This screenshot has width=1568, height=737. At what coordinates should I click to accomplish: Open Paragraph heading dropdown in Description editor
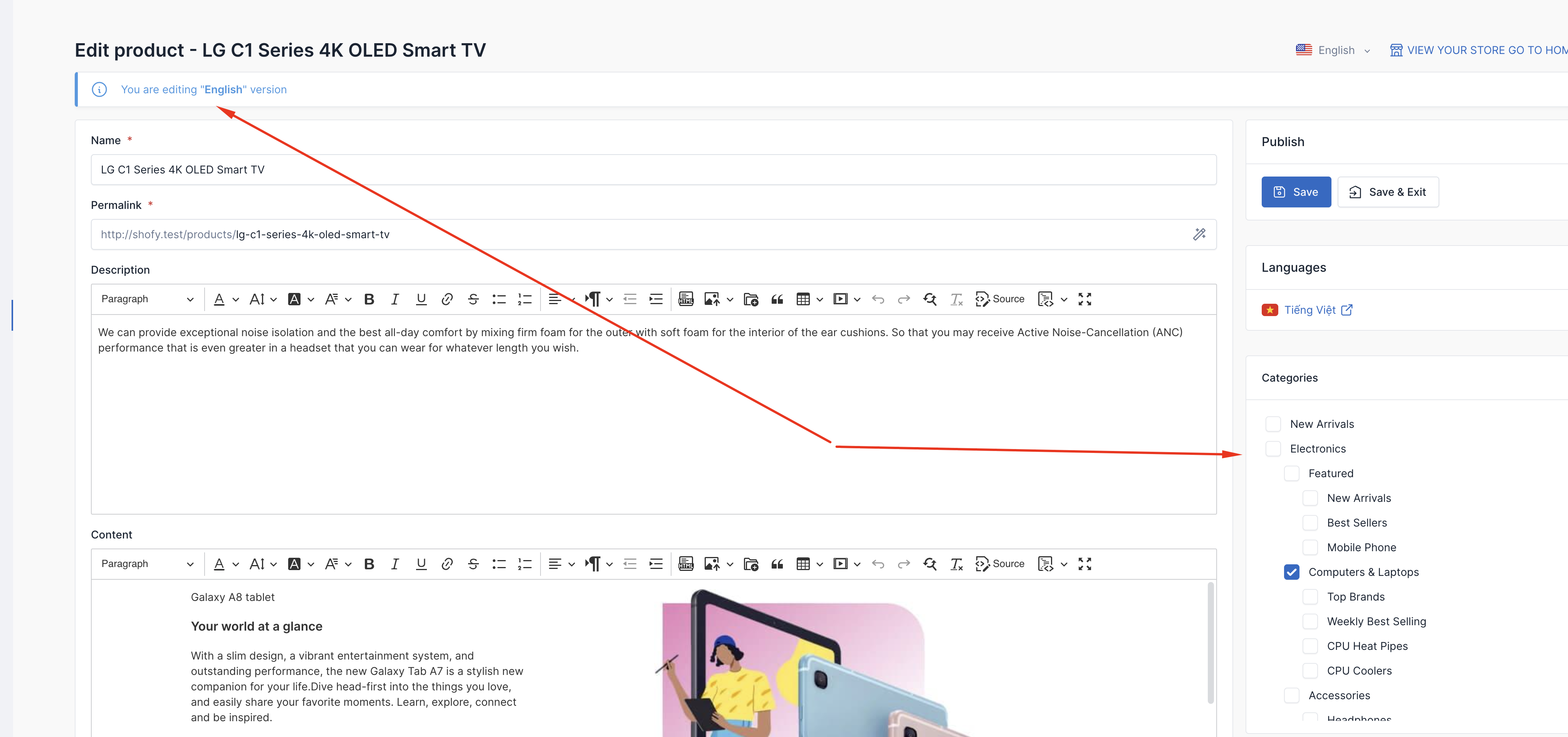click(147, 299)
